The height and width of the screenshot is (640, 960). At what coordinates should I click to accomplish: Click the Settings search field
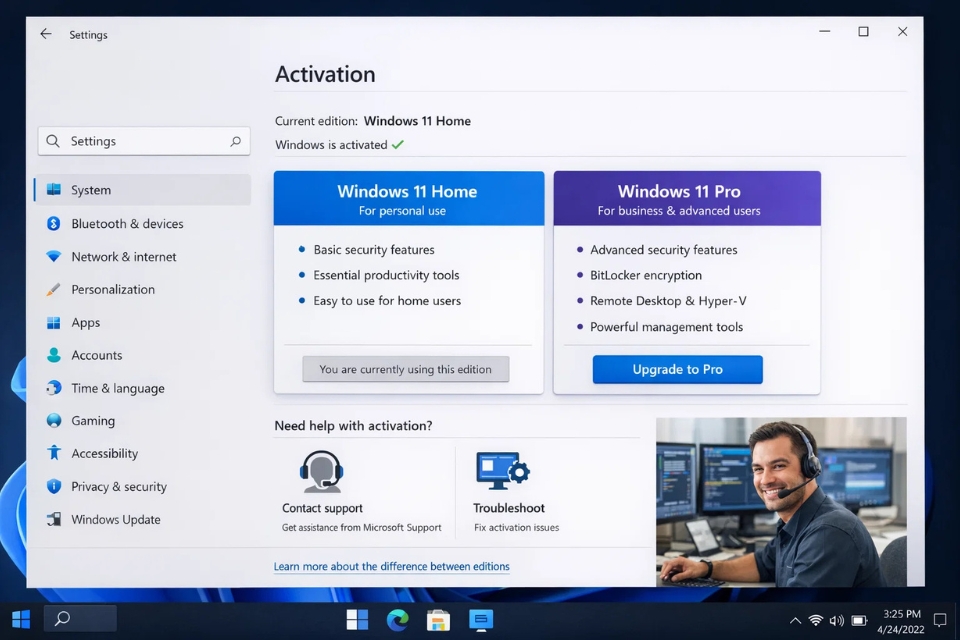pos(143,141)
